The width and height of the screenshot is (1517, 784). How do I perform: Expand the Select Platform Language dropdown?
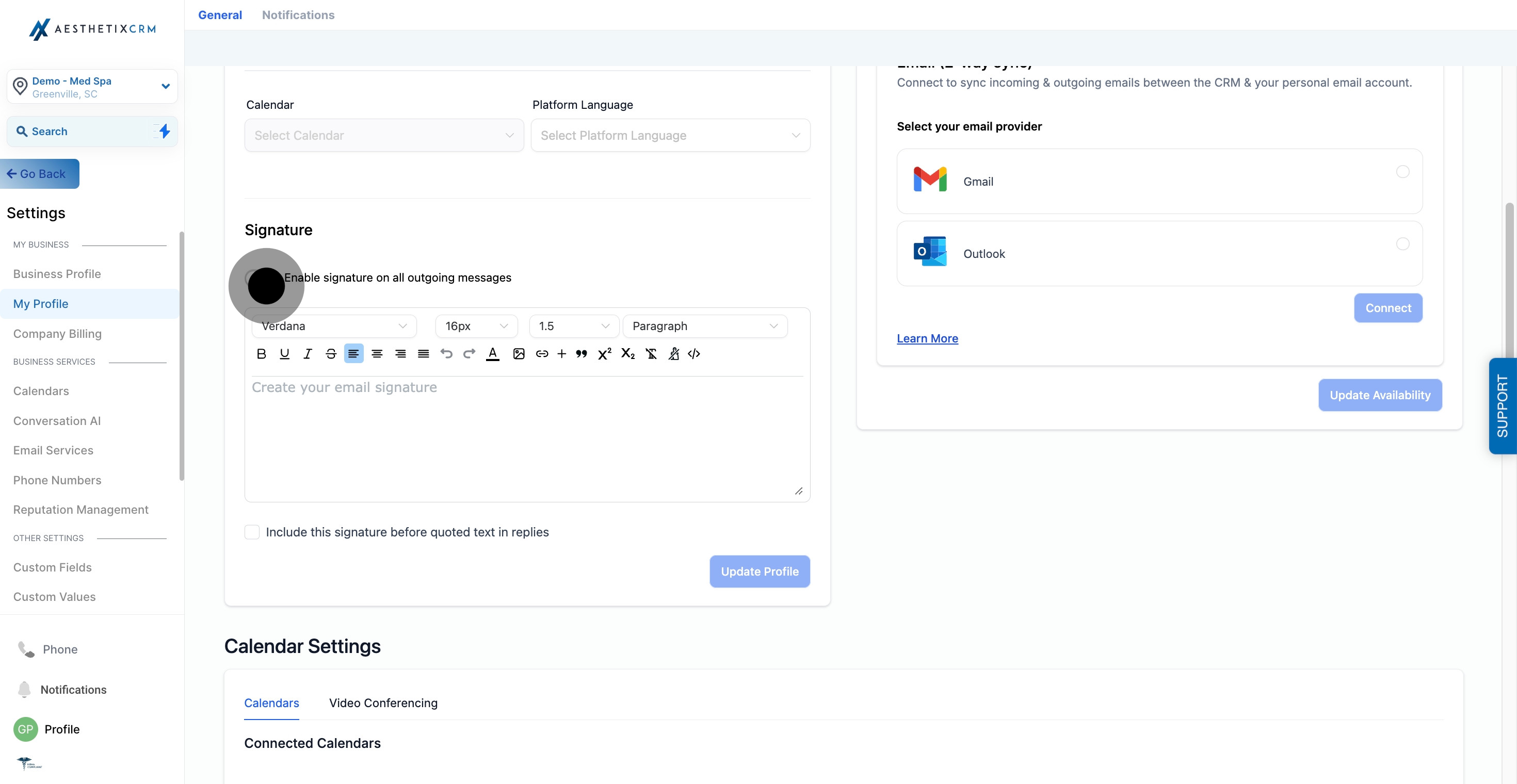[x=670, y=135]
